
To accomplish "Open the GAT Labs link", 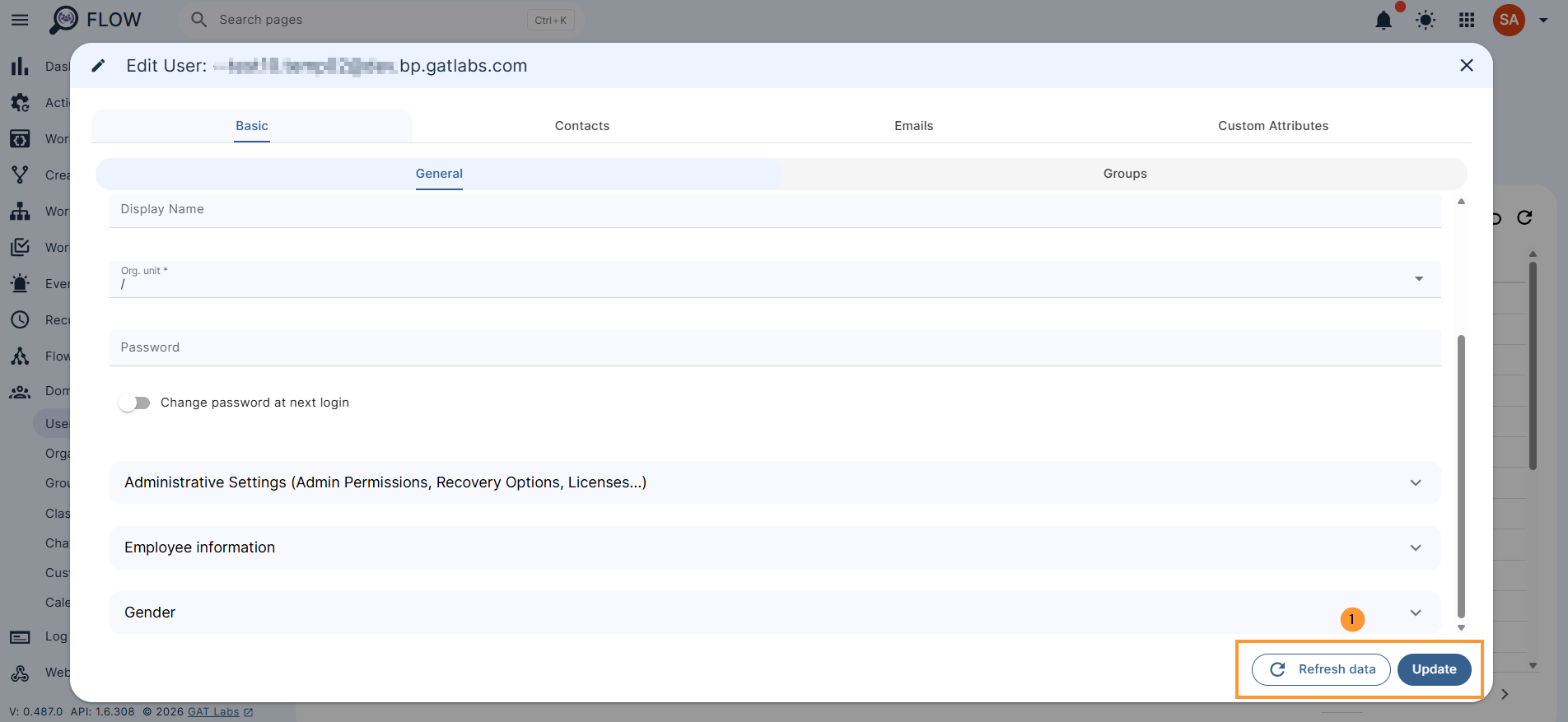I will 220,712.
